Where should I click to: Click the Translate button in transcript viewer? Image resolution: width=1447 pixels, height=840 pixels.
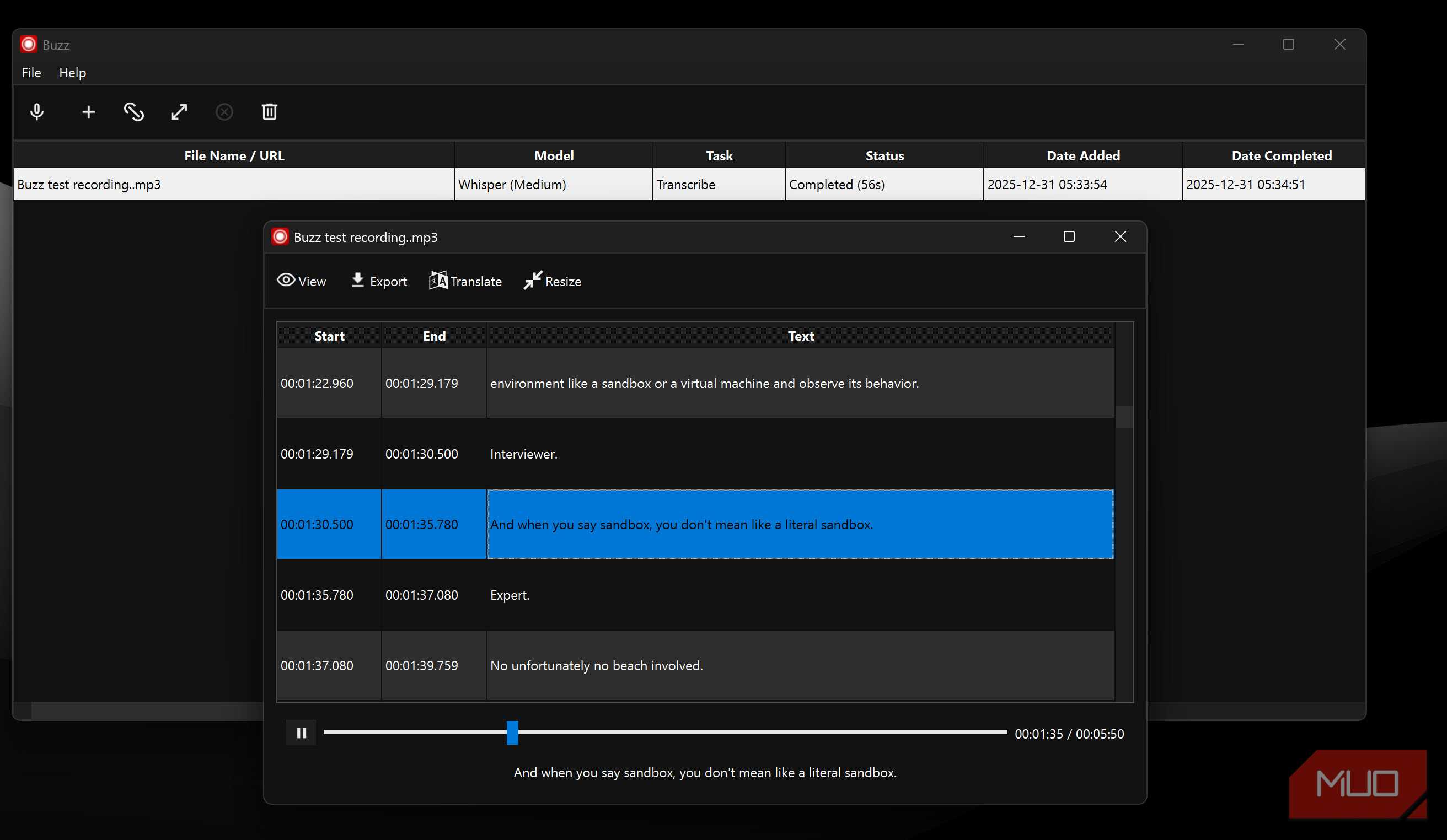(x=465, y=281)
